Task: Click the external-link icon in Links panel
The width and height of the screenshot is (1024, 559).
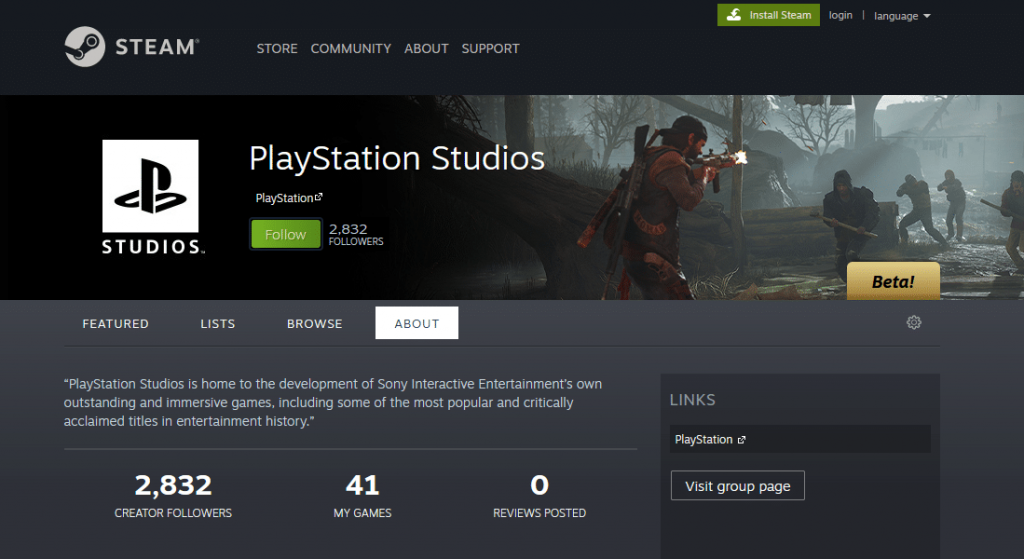Action: [741, 440]
